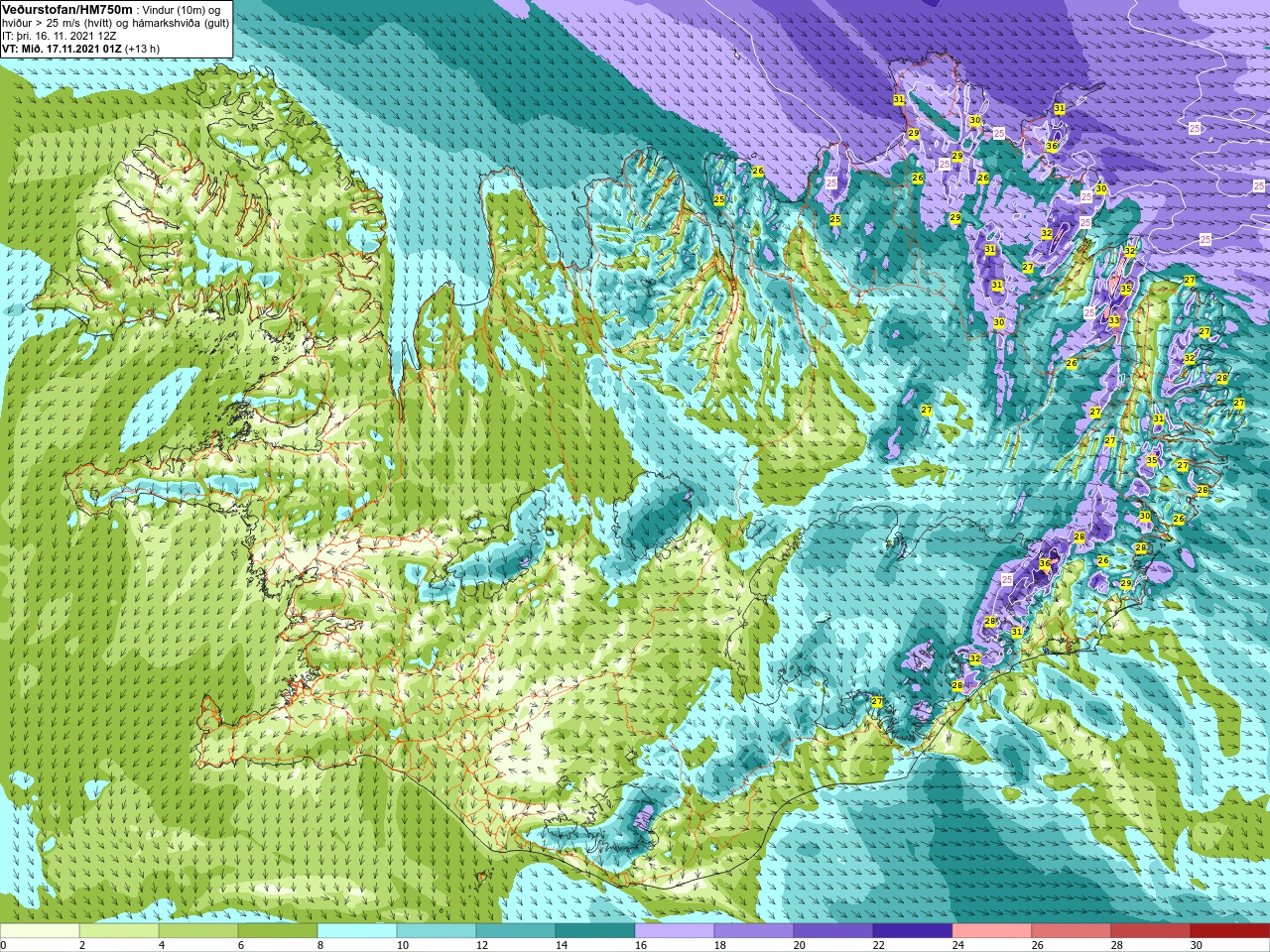Click the light cyan 8–10 m/s legend swatch
Screen dimensions: 1270x952
pos(357,931)
